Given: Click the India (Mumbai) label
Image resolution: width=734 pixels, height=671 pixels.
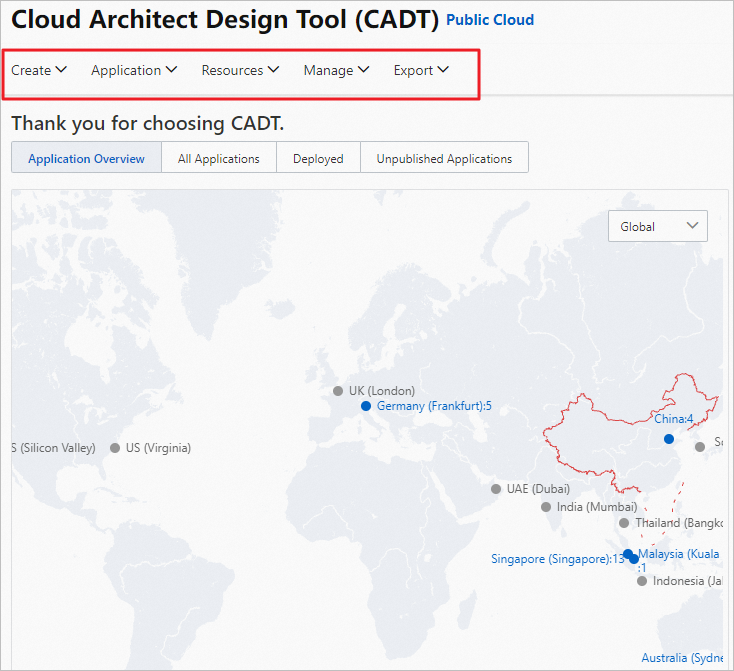Looking at the screenshot, I should tap(597, 507).
